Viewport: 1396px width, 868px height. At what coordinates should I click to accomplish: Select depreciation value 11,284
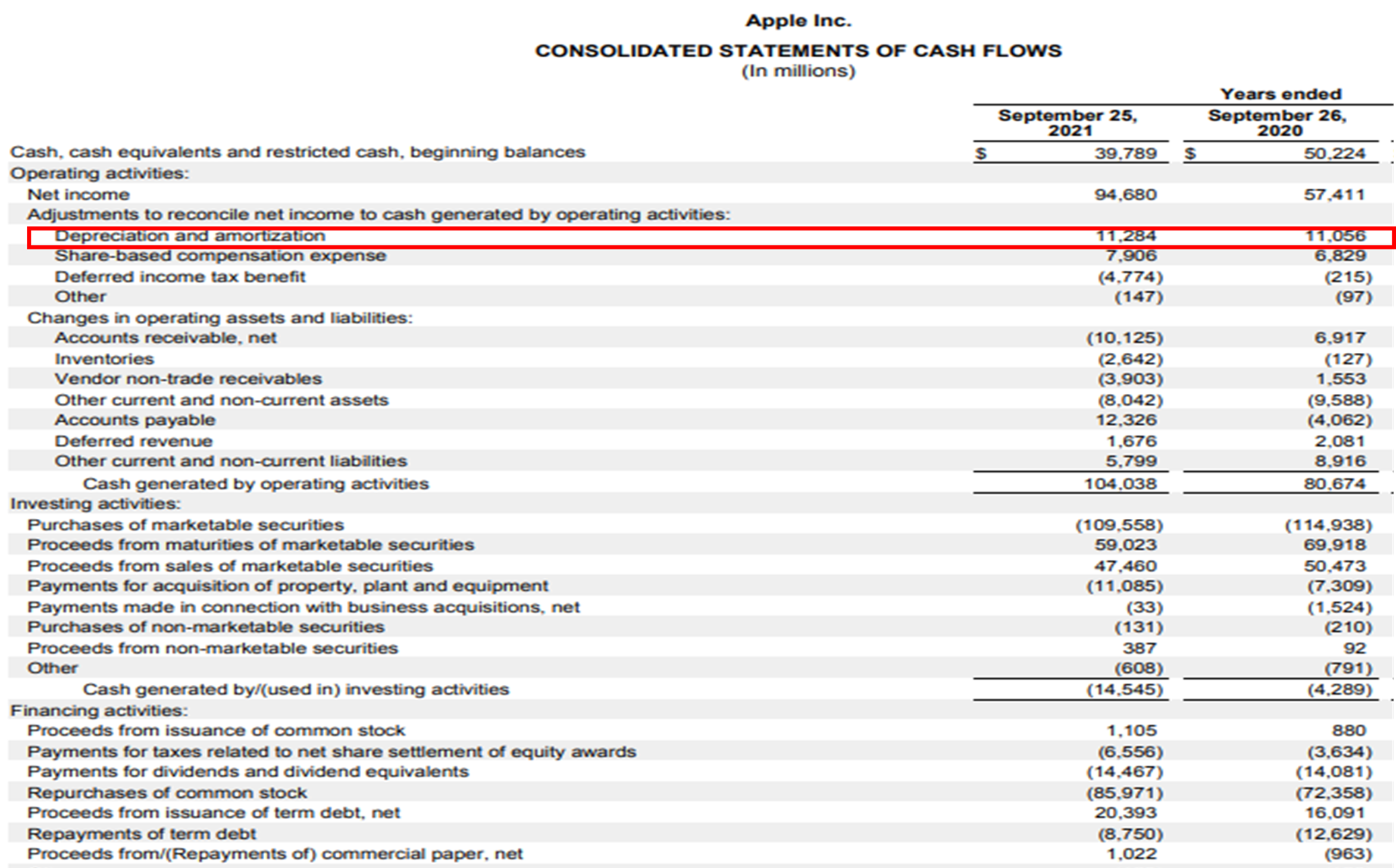pyautogui.click(x=1126, y=236)
